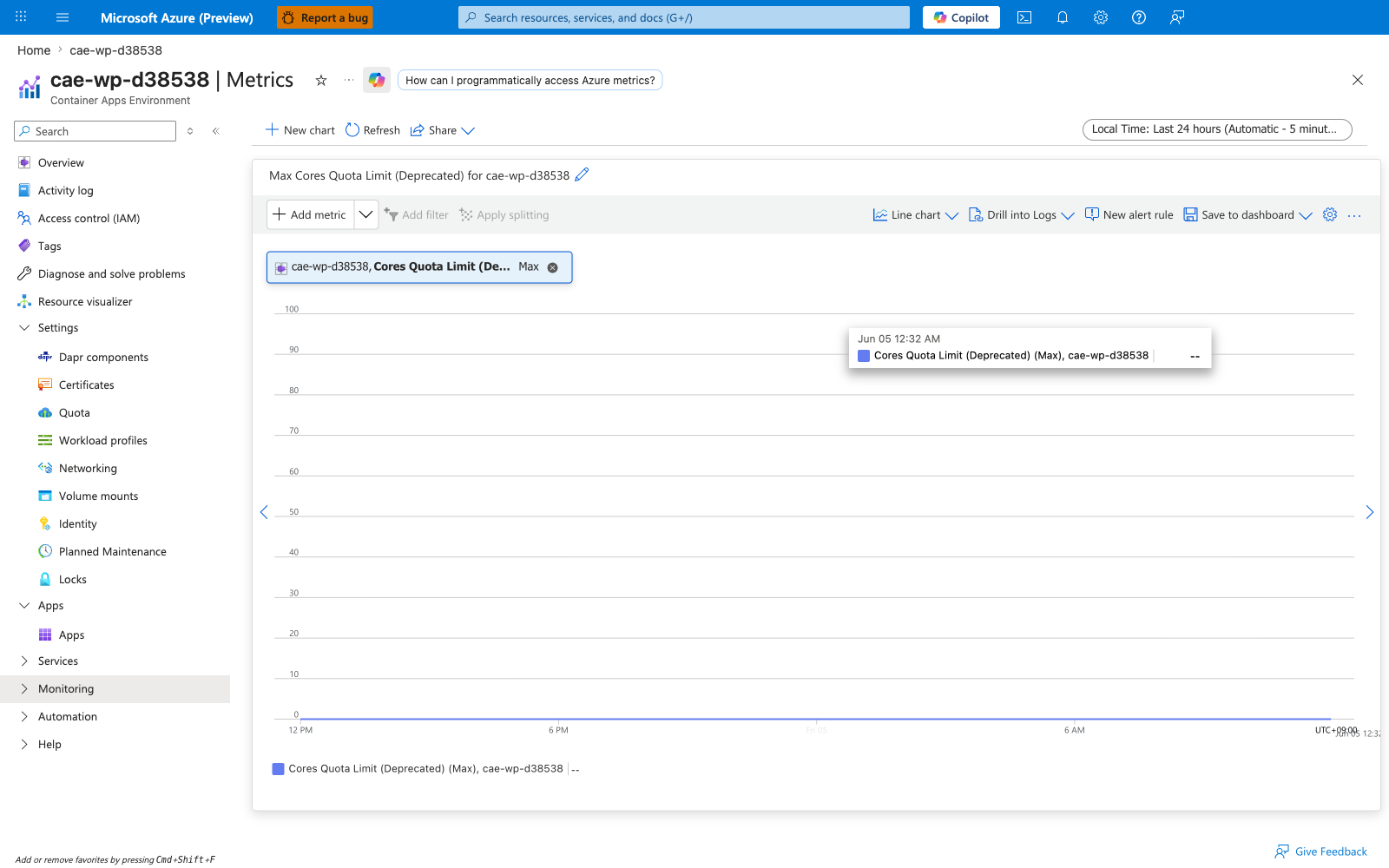Open Volume mounts settings
The width and height of the screenshot is (1389, 868).
coord(98,496)
